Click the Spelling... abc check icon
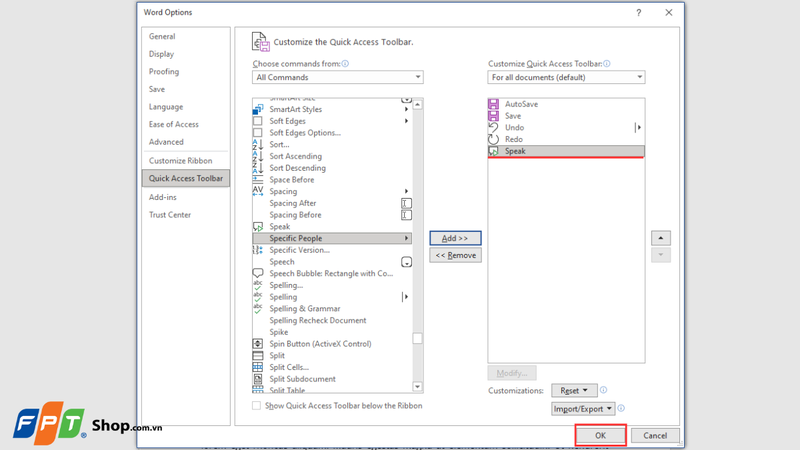Screen dimensions: 800x450 point(258,285)
